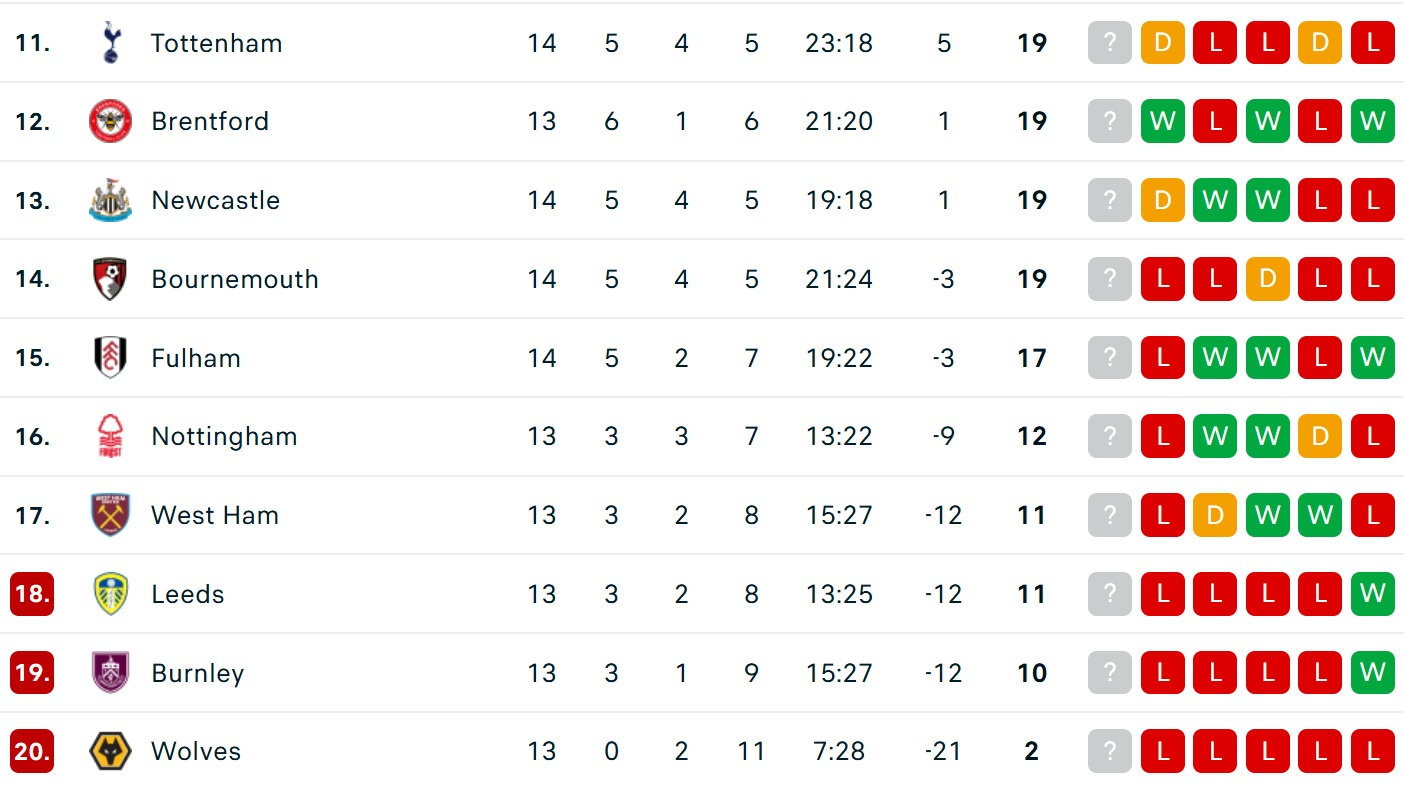The height and width of the screenshot is (788, 1404).
Task: Open the Wolves crest icon
Action: 110,751
